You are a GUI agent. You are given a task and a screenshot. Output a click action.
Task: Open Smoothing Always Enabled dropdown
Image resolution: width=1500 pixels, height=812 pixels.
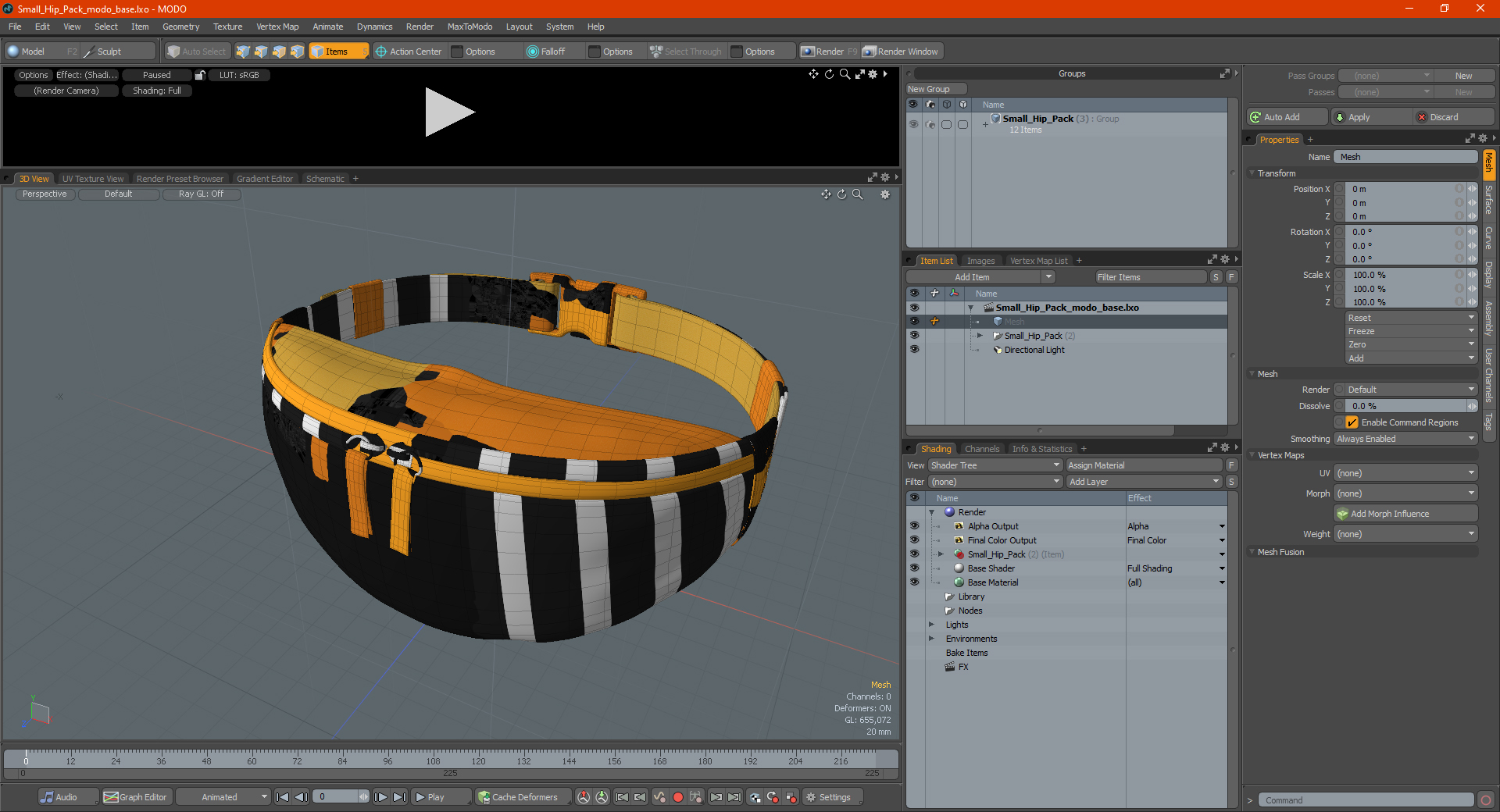click(x=1405, y=439)
